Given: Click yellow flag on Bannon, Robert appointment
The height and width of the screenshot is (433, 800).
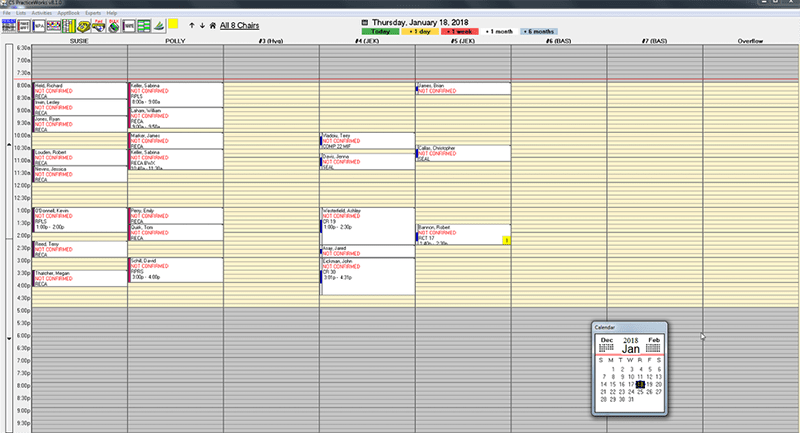Looking at the screenshot, I should click(x=506, y=240).
